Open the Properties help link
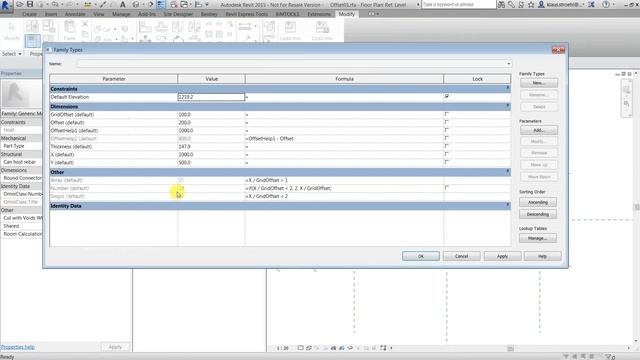Viewport: 640px width, 360px height. pos(18,347)
